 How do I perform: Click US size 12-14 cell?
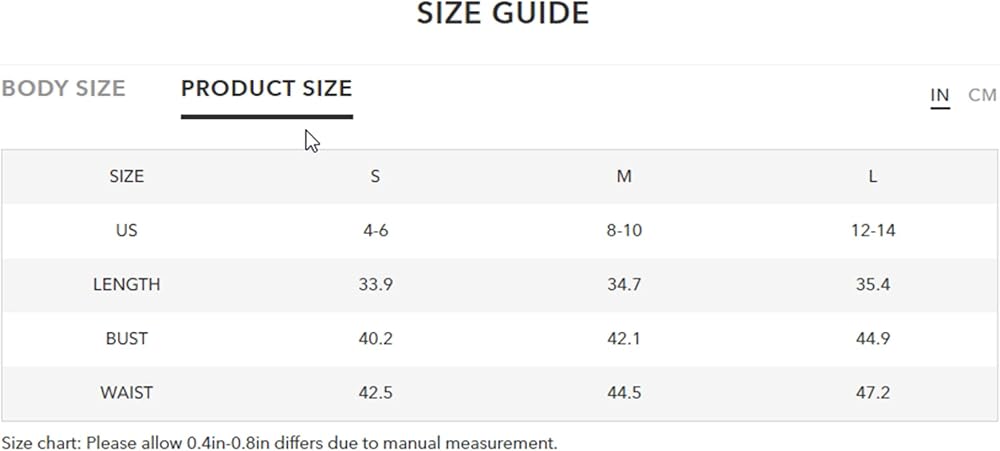point(873,230)
